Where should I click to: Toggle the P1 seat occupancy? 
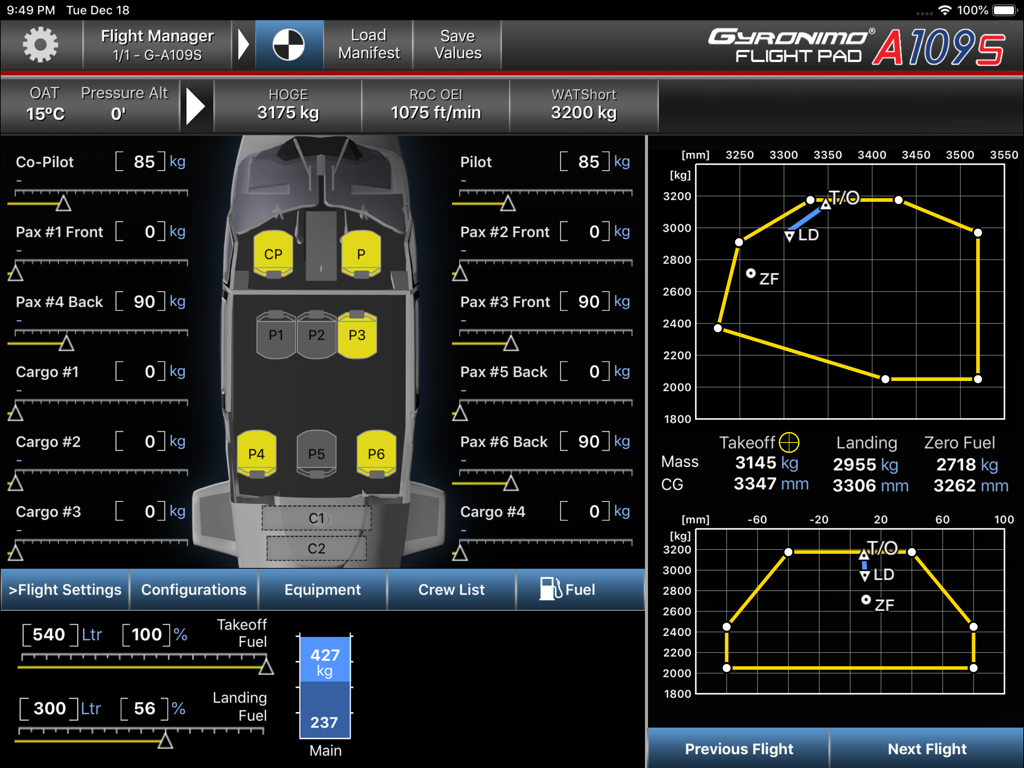click(x=276, y=335)
